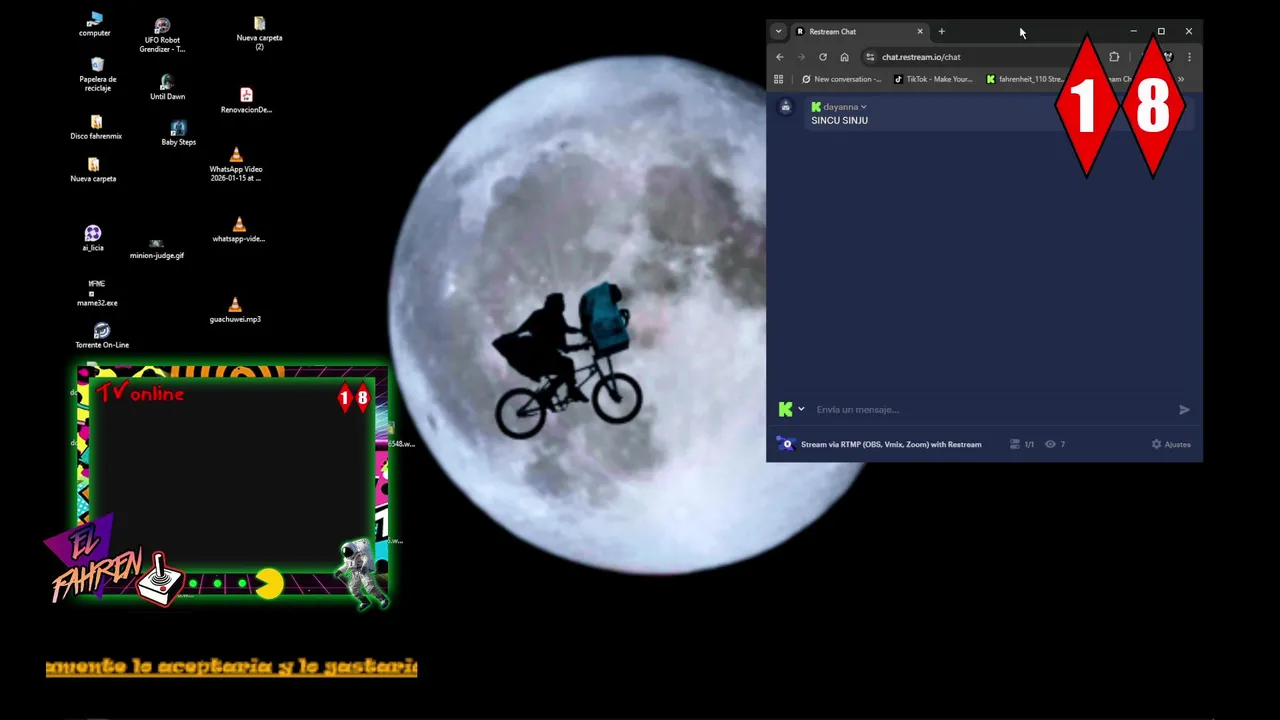The image size is (1280, 720).
Task: Expand the dayanna username chevron
Action: [863, 107]
